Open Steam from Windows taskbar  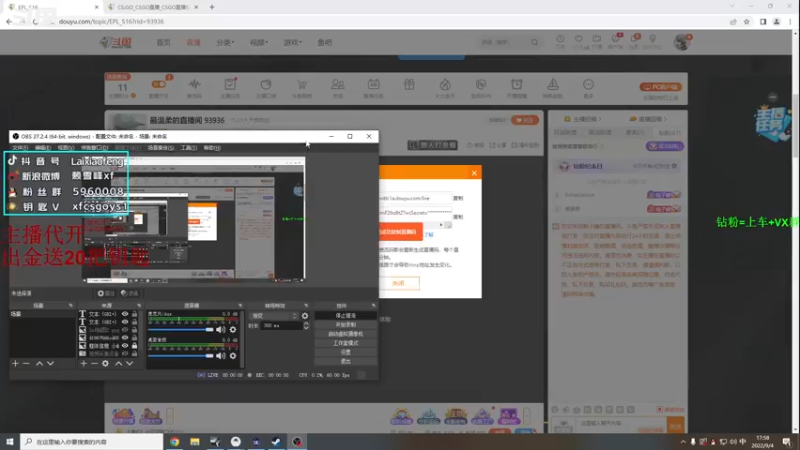point(276,442)
